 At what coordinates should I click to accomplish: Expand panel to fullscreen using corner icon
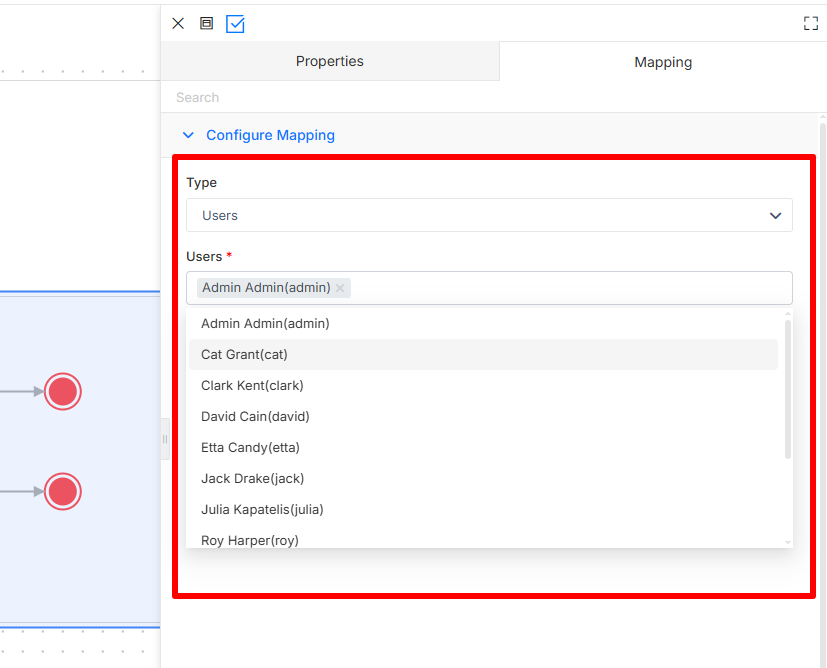coord(811,23)
